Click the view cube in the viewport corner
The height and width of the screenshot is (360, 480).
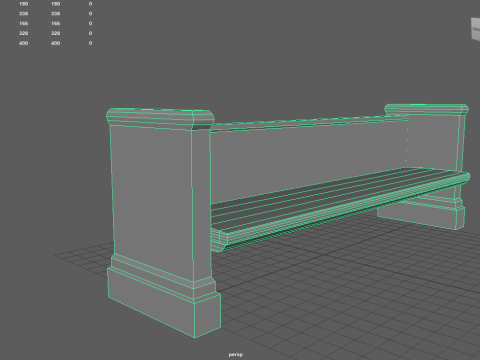(476, 30)
